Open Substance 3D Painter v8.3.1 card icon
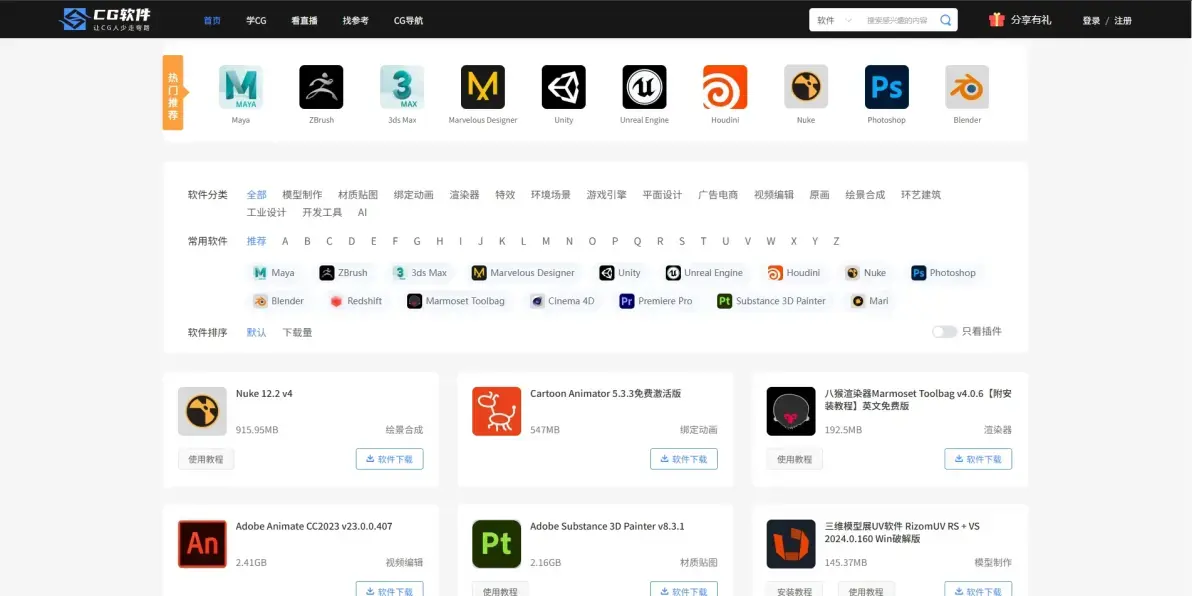 pyautogui.click(x=496, y=544)
